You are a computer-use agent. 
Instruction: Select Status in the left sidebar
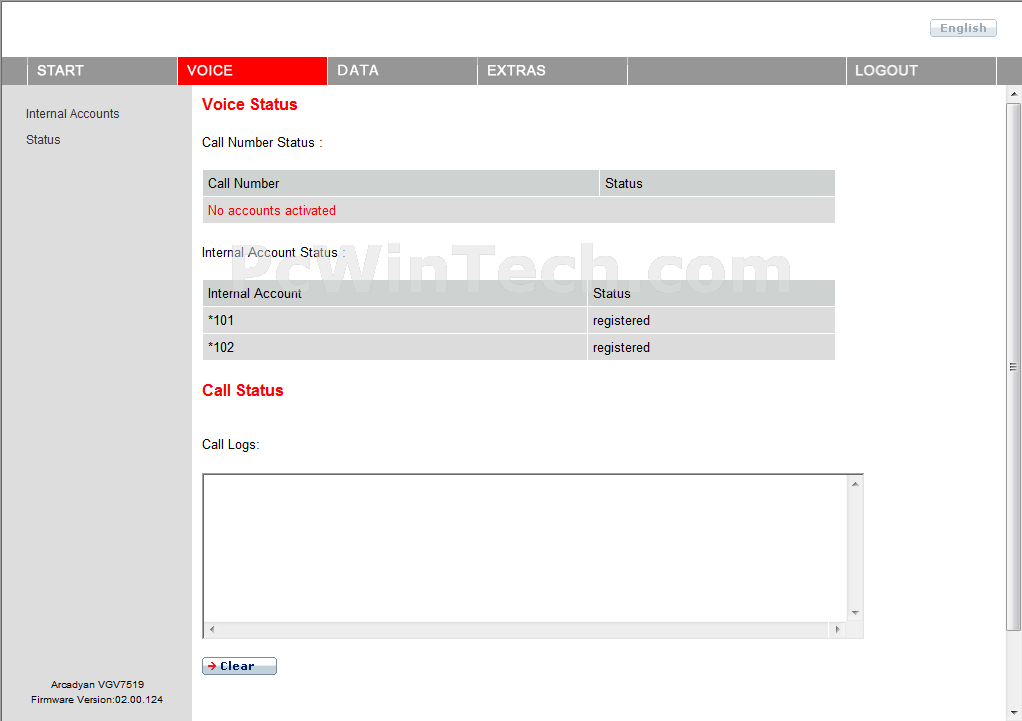point(43,140)
